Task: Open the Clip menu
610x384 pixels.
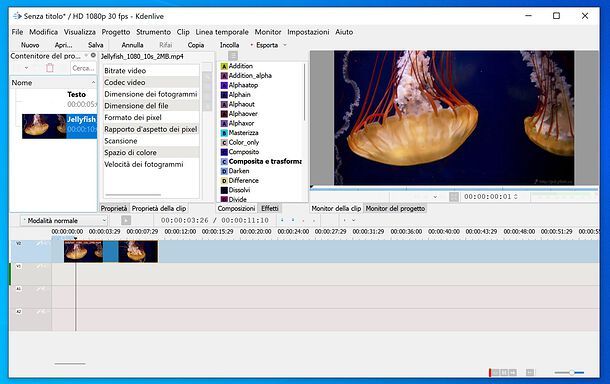Action: (x=183, y=32)
